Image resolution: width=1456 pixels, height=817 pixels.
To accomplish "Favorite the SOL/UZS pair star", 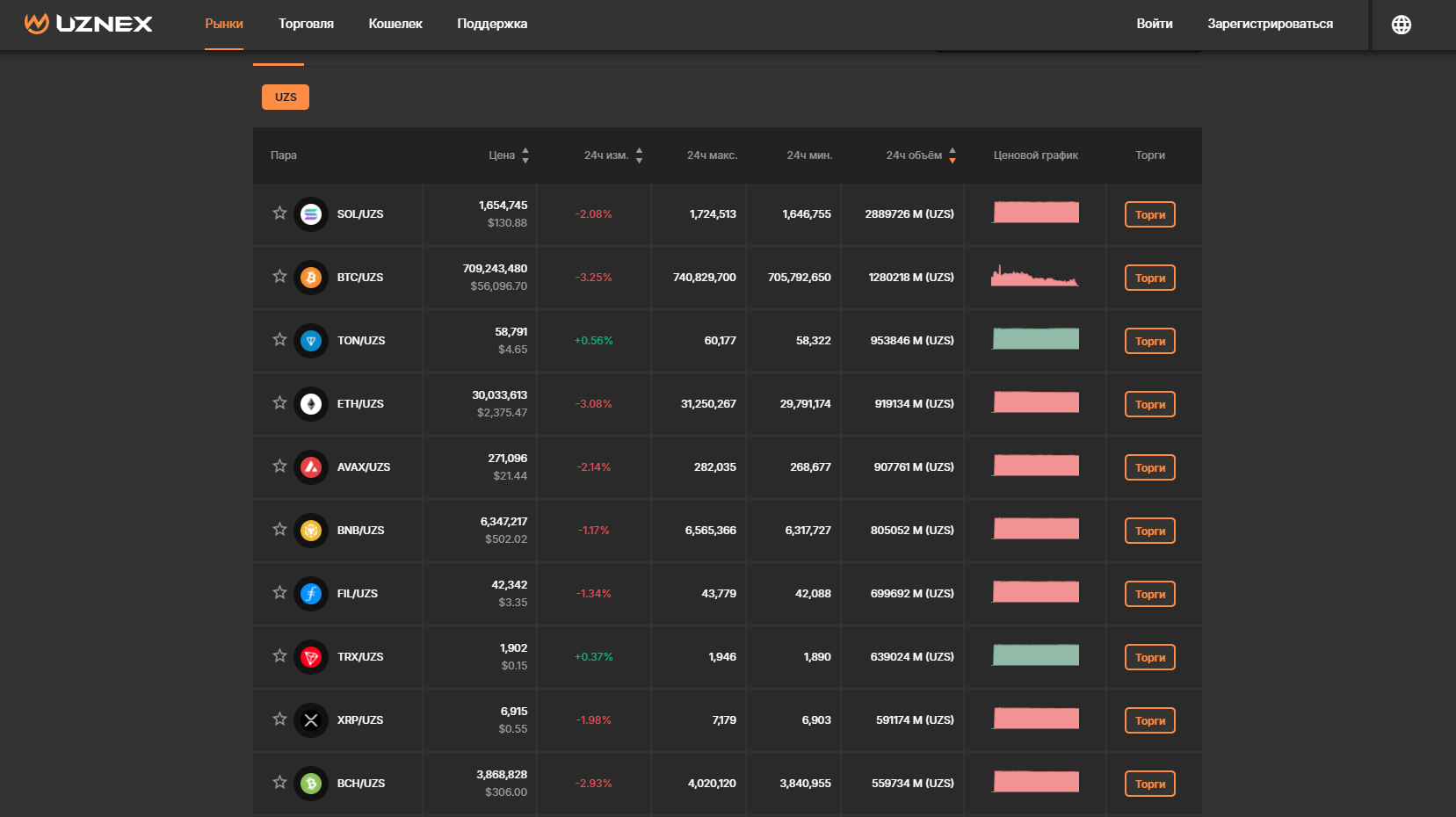I will [x=279, y=213].
